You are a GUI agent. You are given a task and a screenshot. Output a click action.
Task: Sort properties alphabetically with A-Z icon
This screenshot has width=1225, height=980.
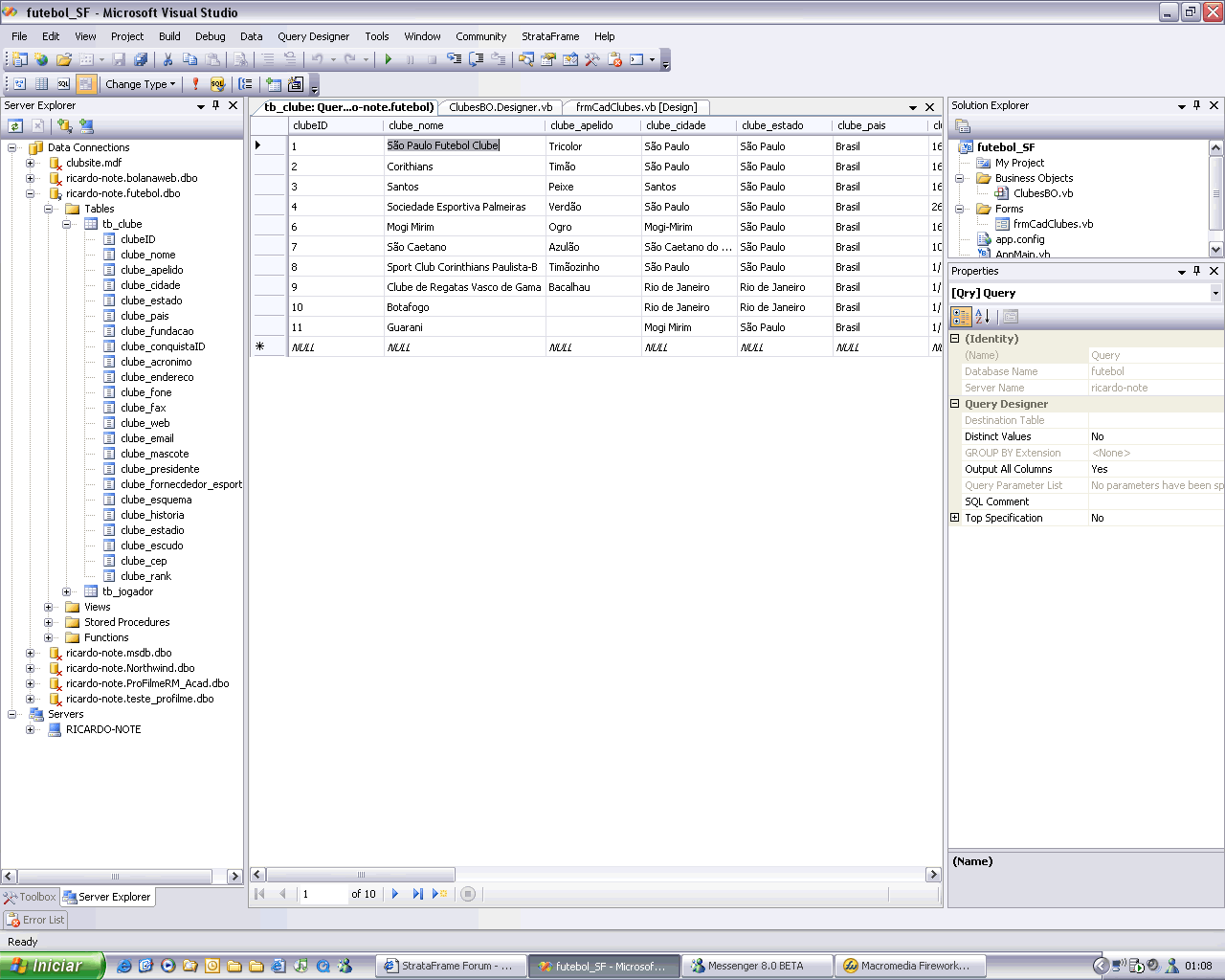(x=983, y=317)
